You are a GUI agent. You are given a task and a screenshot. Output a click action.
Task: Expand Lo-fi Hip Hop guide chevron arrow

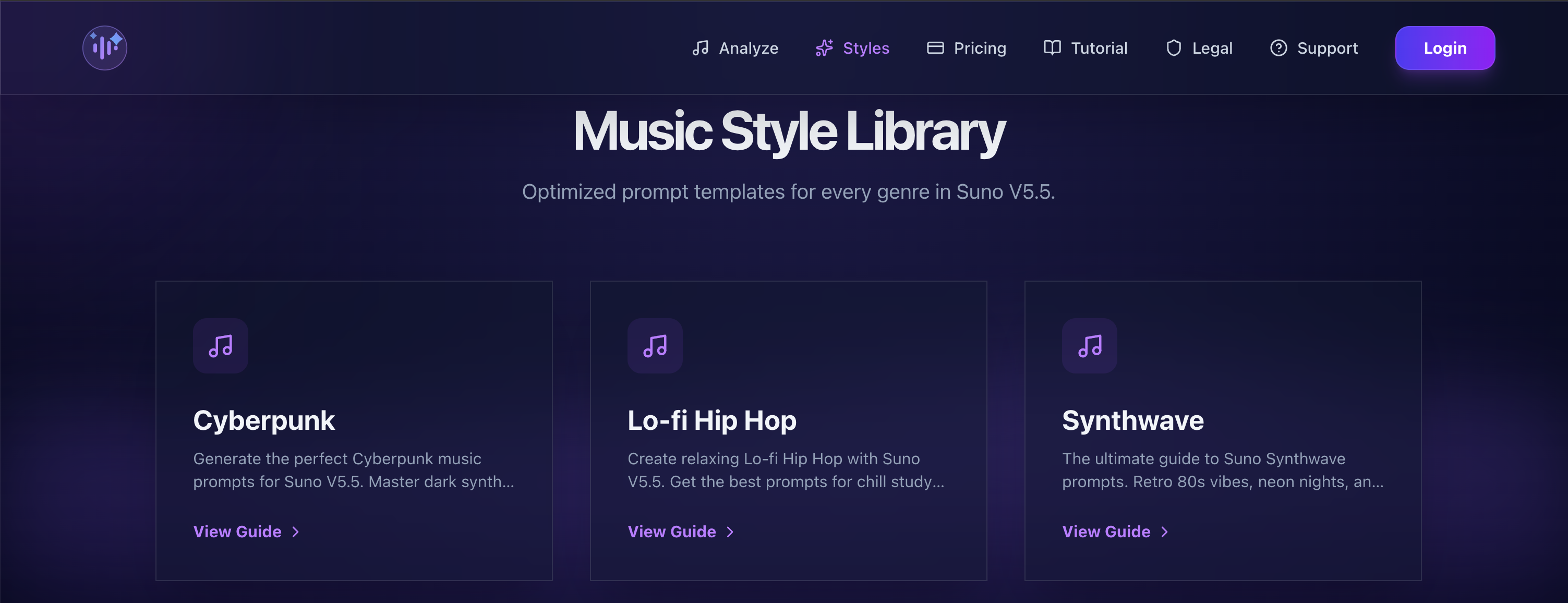point(730,532)
